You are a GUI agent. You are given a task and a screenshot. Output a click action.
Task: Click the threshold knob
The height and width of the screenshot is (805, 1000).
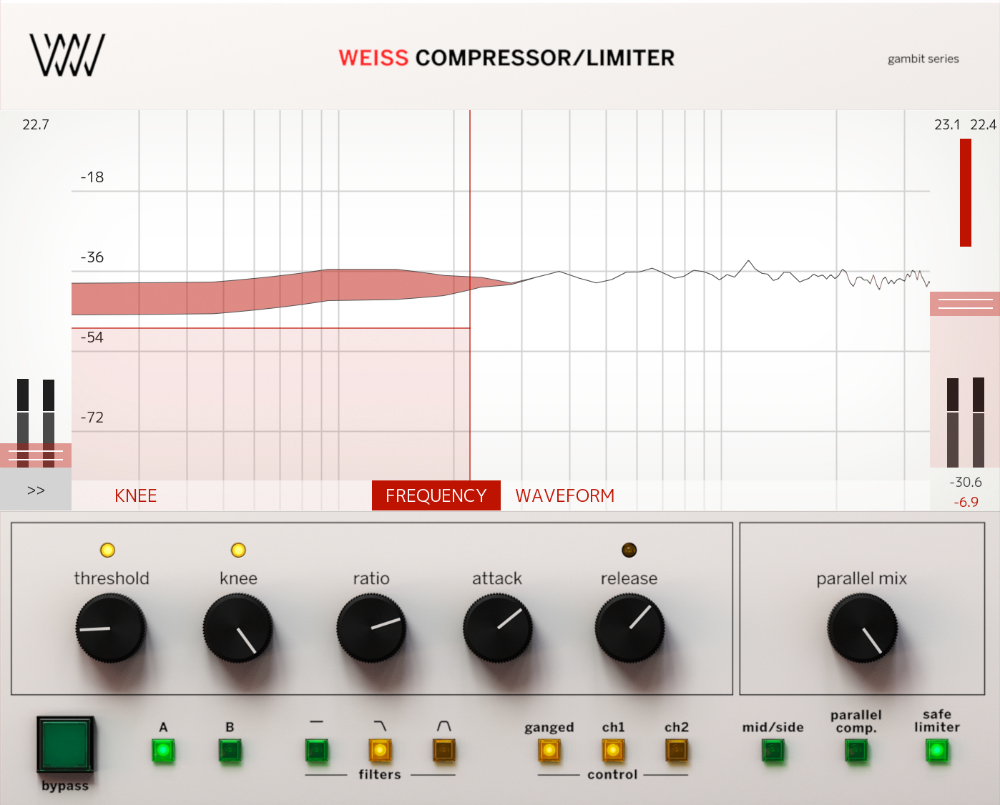point(110,630)
